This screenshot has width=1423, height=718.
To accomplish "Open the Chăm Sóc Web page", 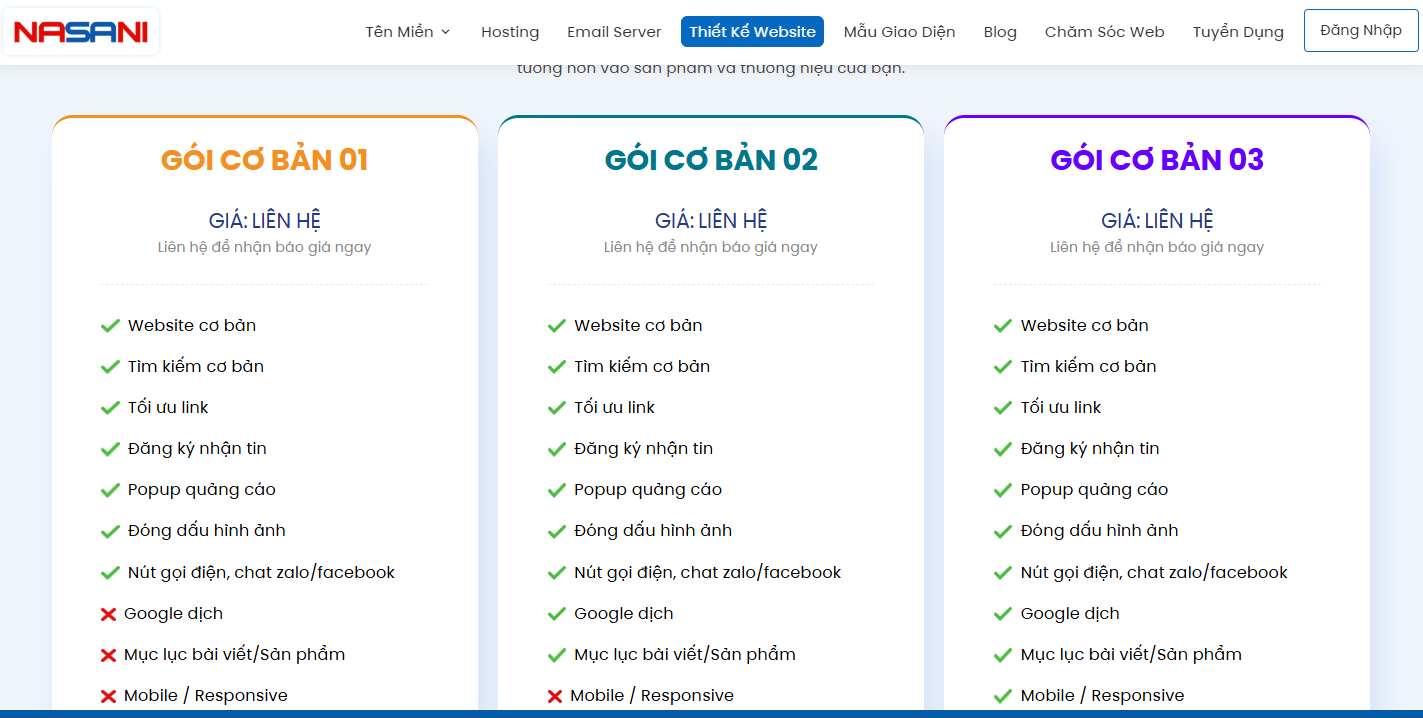I will pyautogui.click(x=1104, y=31).
